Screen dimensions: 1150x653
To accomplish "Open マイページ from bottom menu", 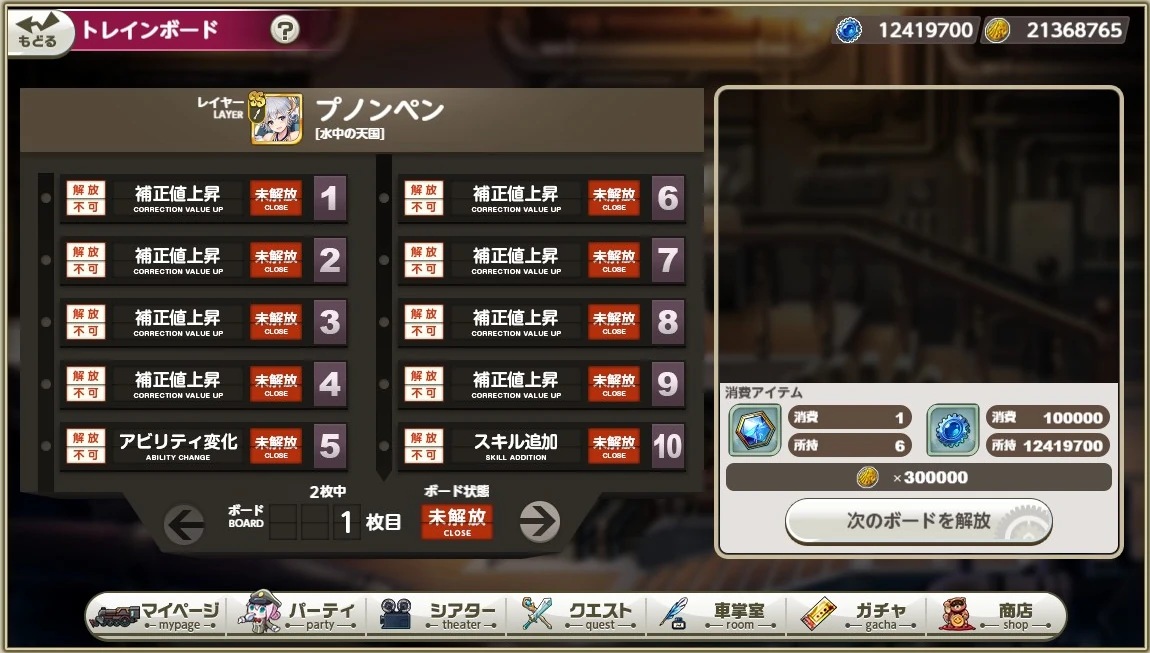I will (156, 615).
